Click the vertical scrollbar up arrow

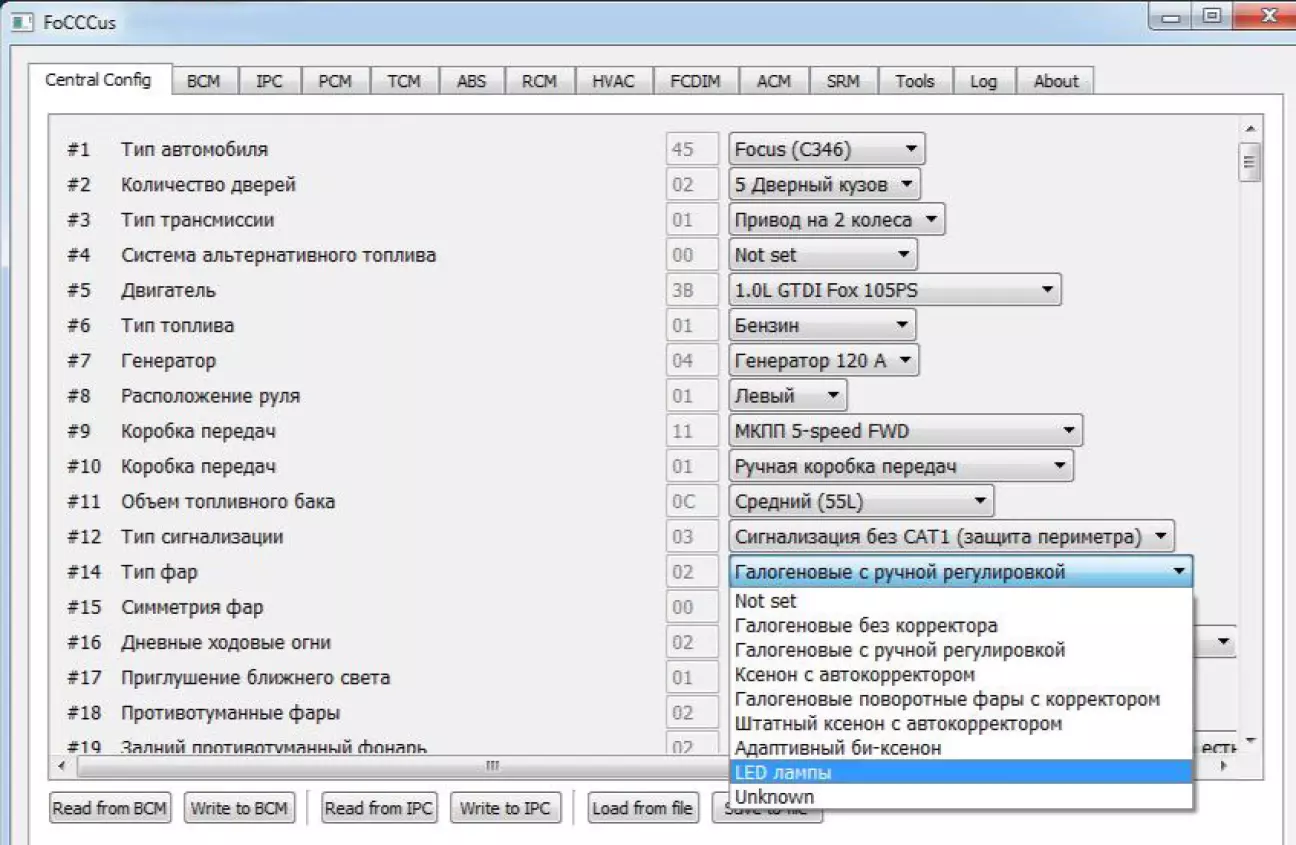point(1249,129)
